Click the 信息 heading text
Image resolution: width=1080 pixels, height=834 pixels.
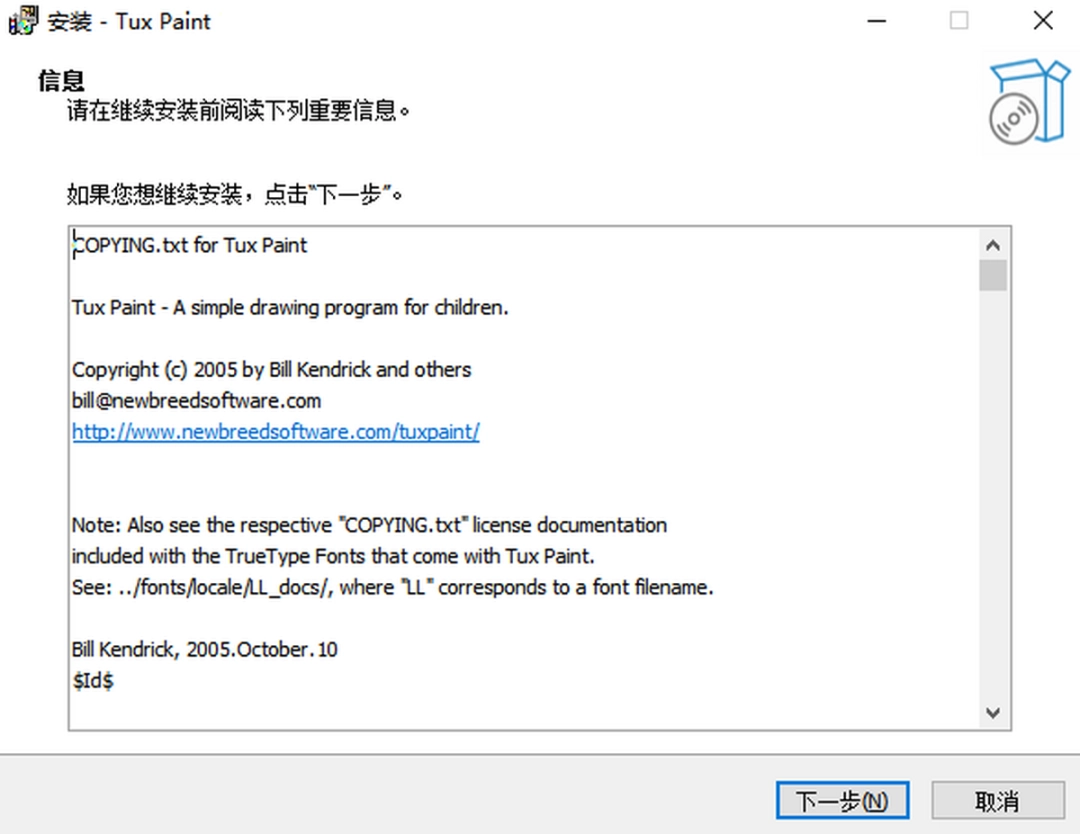tap(61, 80)
